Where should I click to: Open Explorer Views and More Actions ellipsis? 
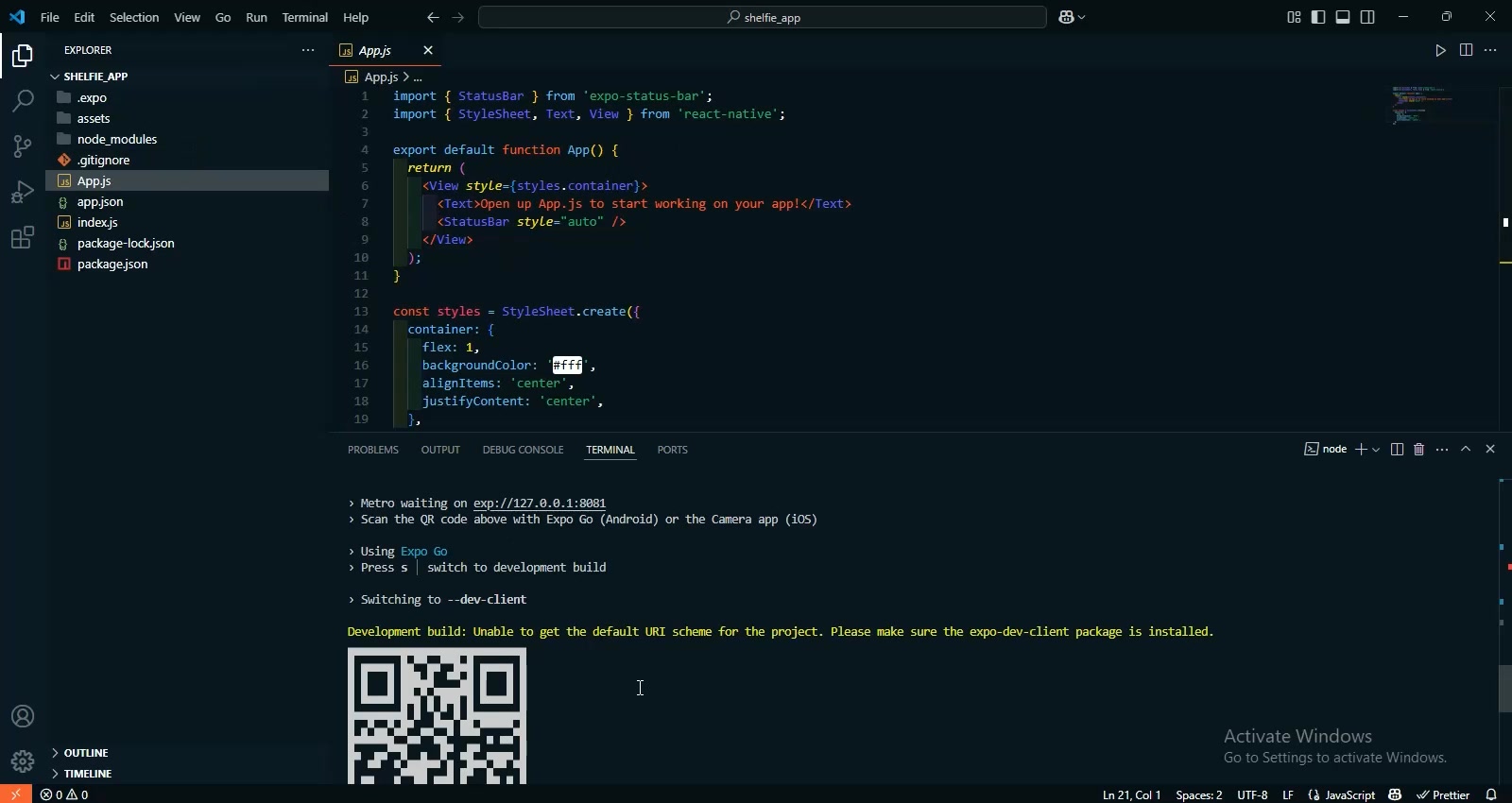coord(308,51)
